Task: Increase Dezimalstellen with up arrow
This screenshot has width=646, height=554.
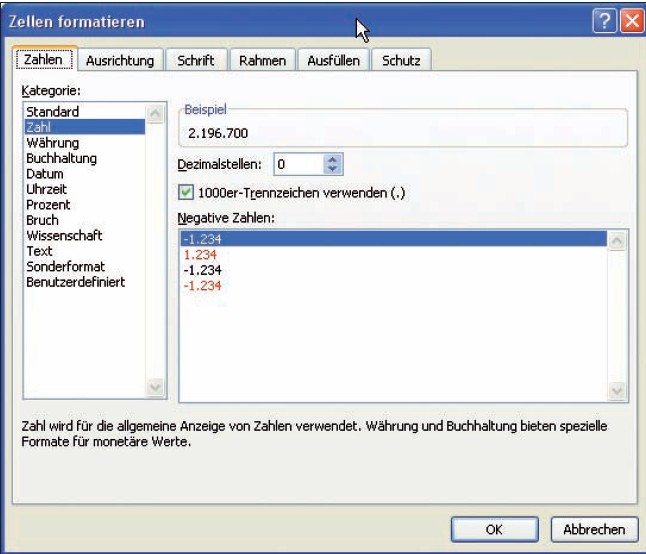Action: click(332, 159)
